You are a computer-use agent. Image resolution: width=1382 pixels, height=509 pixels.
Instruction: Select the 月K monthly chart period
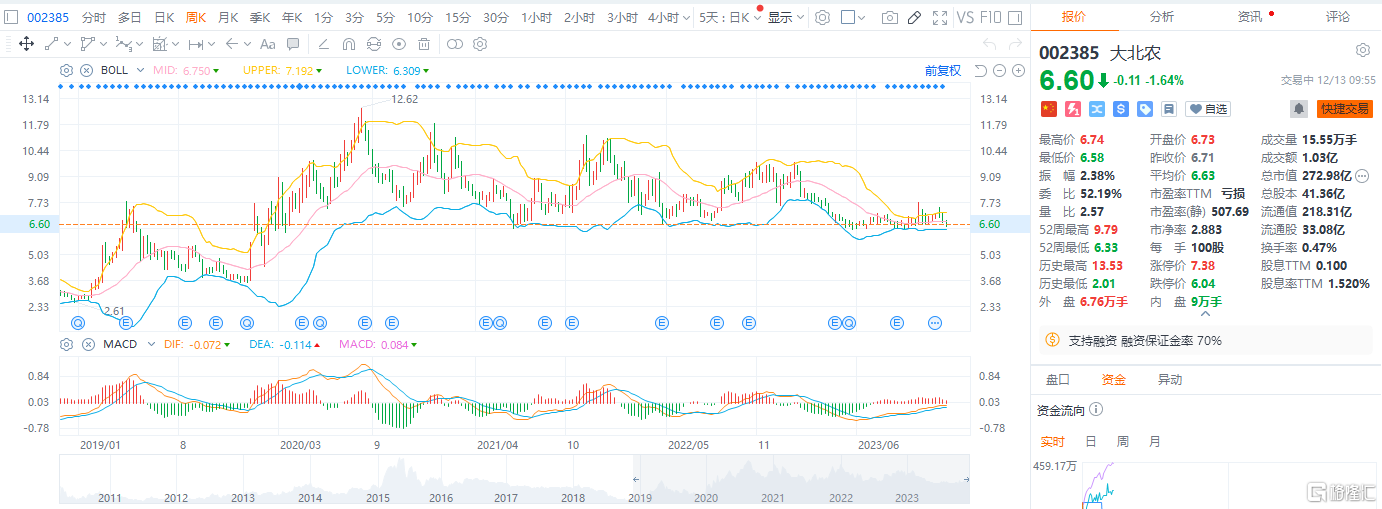point(227,18)
